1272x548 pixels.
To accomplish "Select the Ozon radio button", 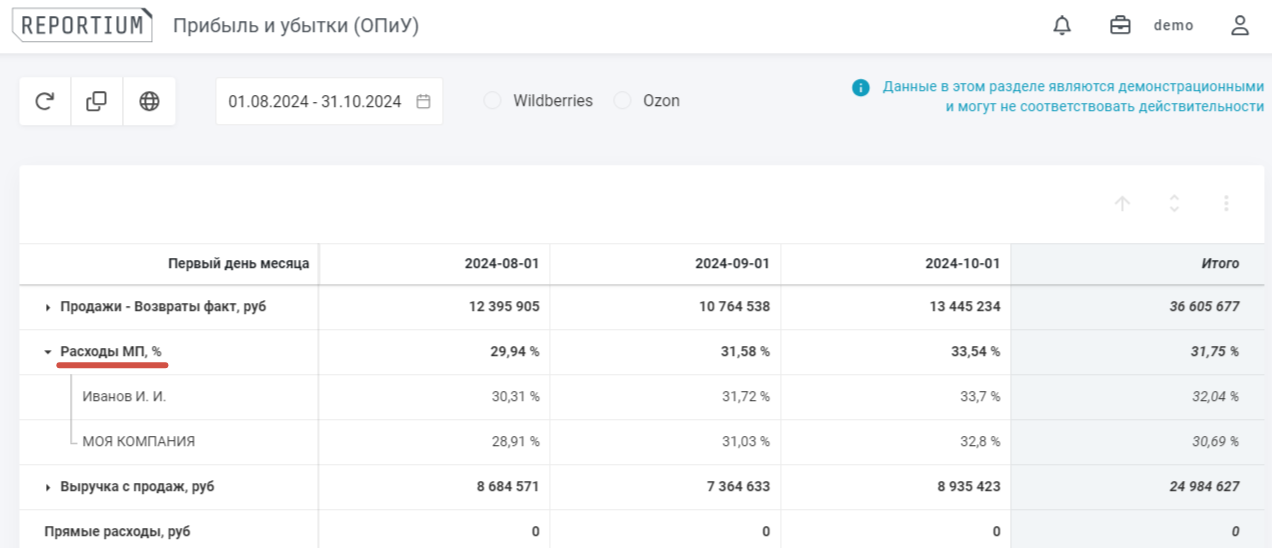I will pos(622,101).
